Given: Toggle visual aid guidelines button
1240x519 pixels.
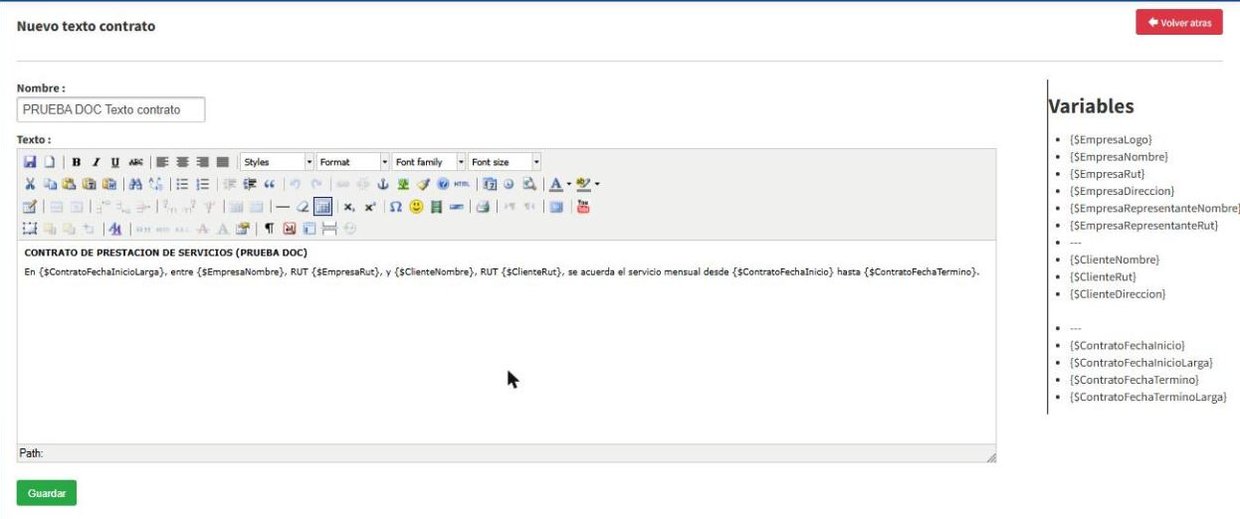Looking at the screenshot, I should [x=323, y=207].
